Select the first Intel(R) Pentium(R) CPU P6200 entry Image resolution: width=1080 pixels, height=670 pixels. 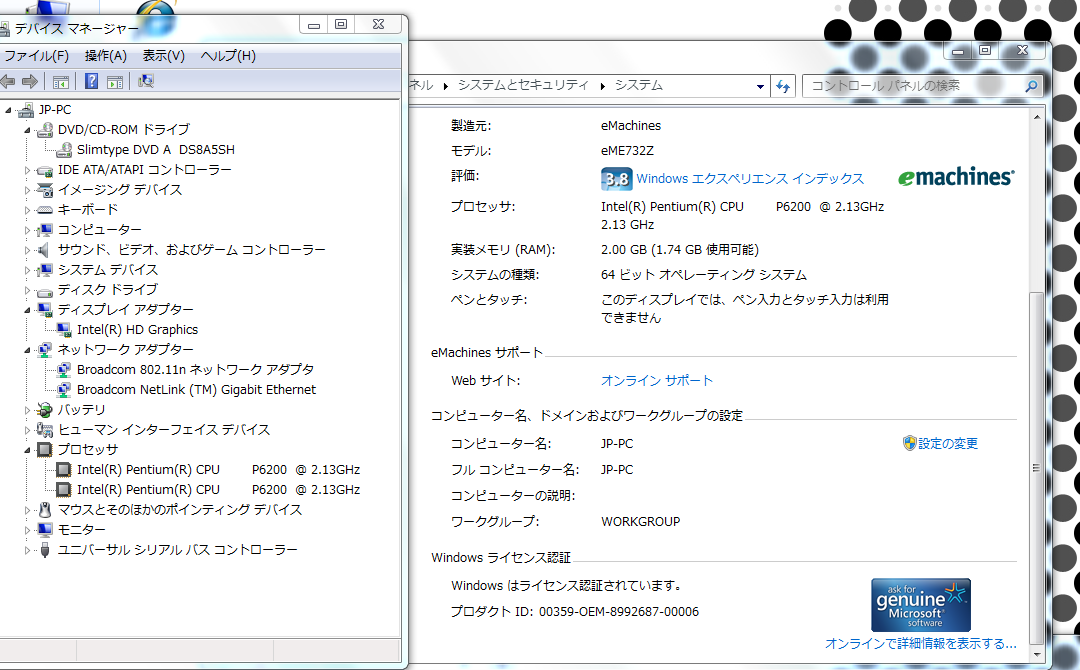point(218,470)
